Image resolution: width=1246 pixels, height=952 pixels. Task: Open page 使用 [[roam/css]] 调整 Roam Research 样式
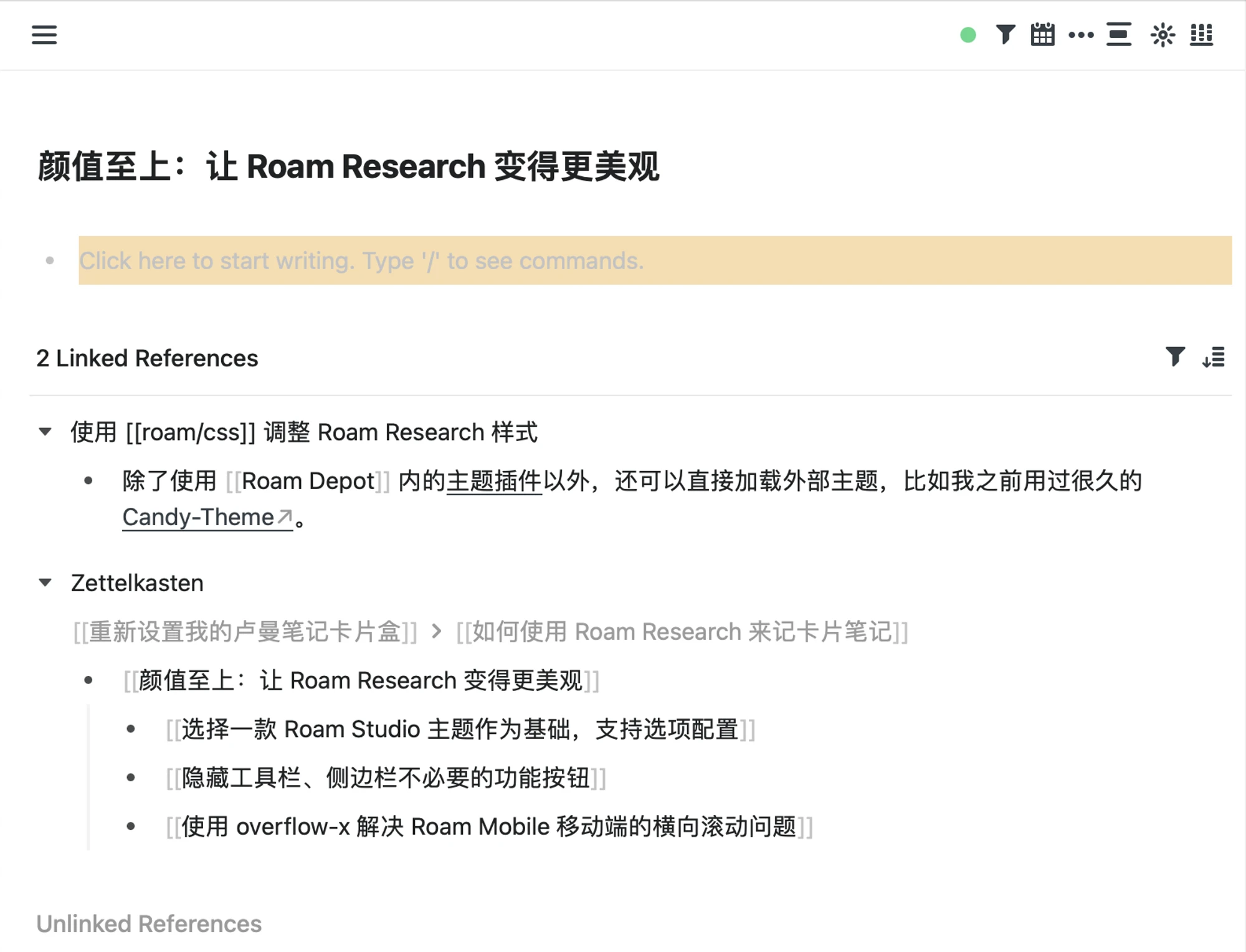pyautogui.click(x=304, y=432)
